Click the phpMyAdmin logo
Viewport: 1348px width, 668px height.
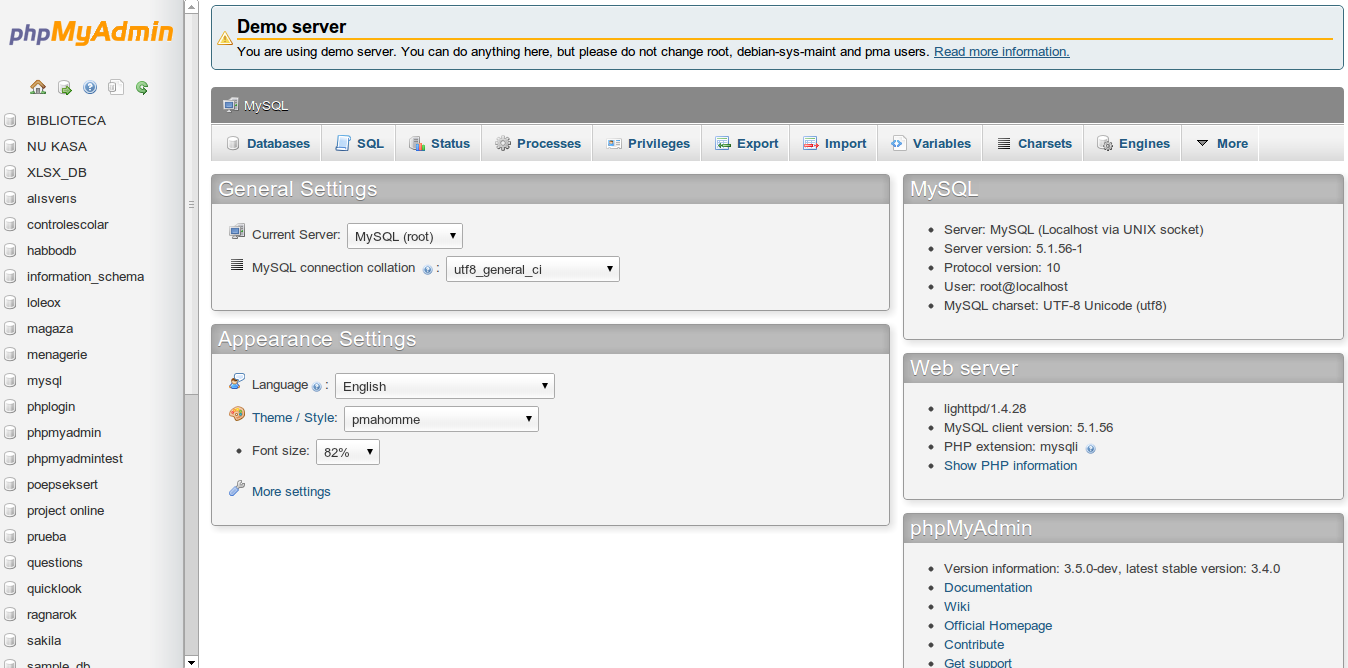[91, 33]
